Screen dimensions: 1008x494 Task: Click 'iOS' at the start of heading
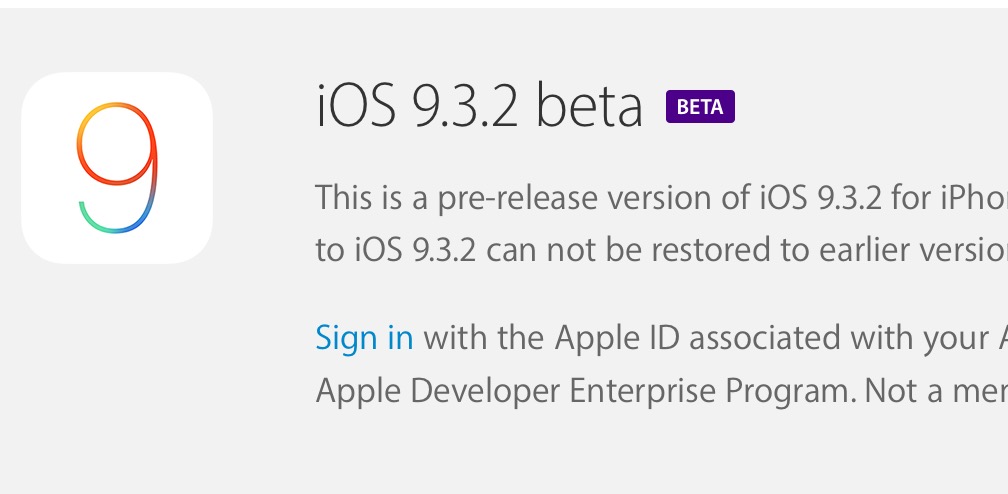tap(356, 106)
